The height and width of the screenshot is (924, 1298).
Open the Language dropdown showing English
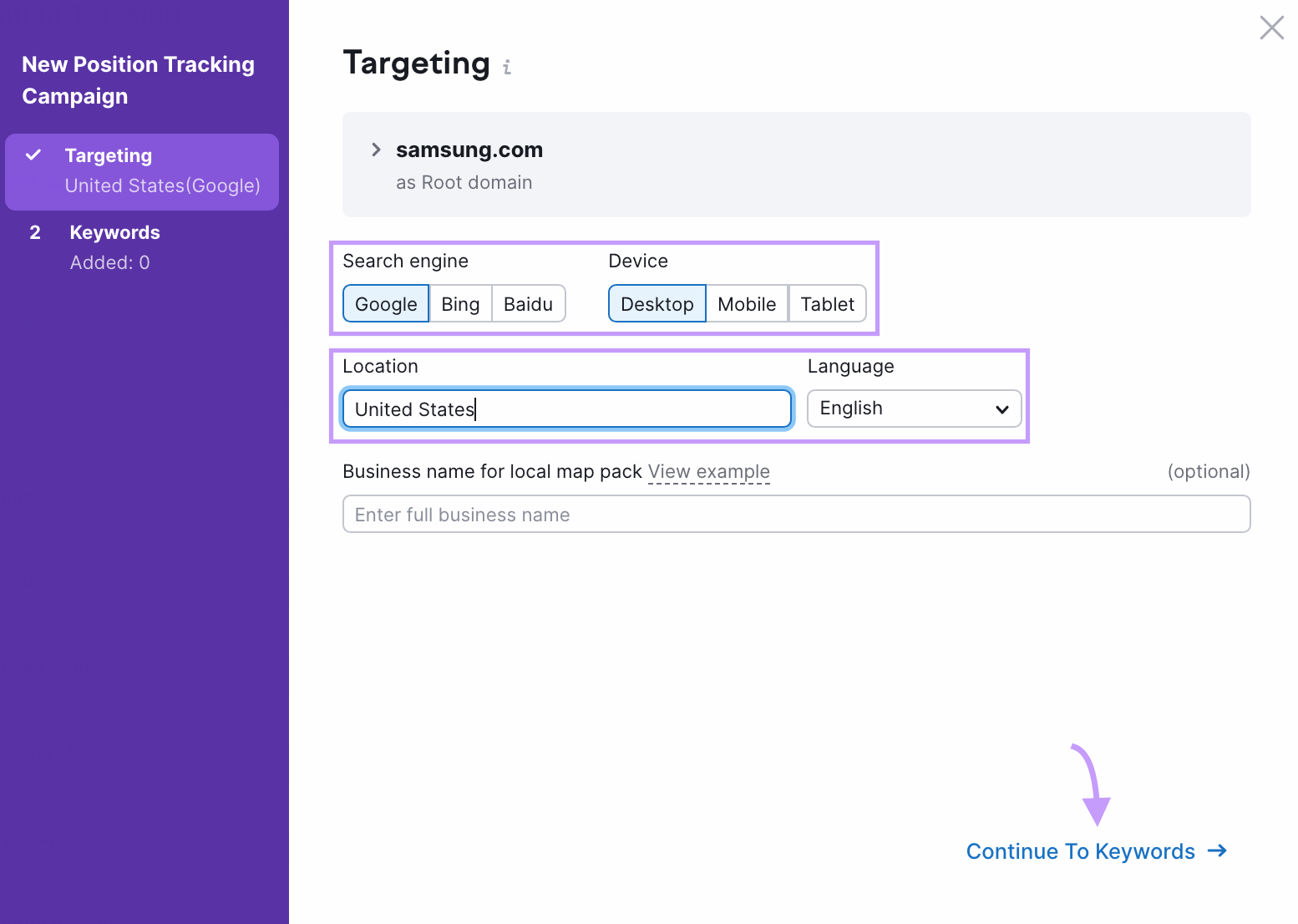913,409
